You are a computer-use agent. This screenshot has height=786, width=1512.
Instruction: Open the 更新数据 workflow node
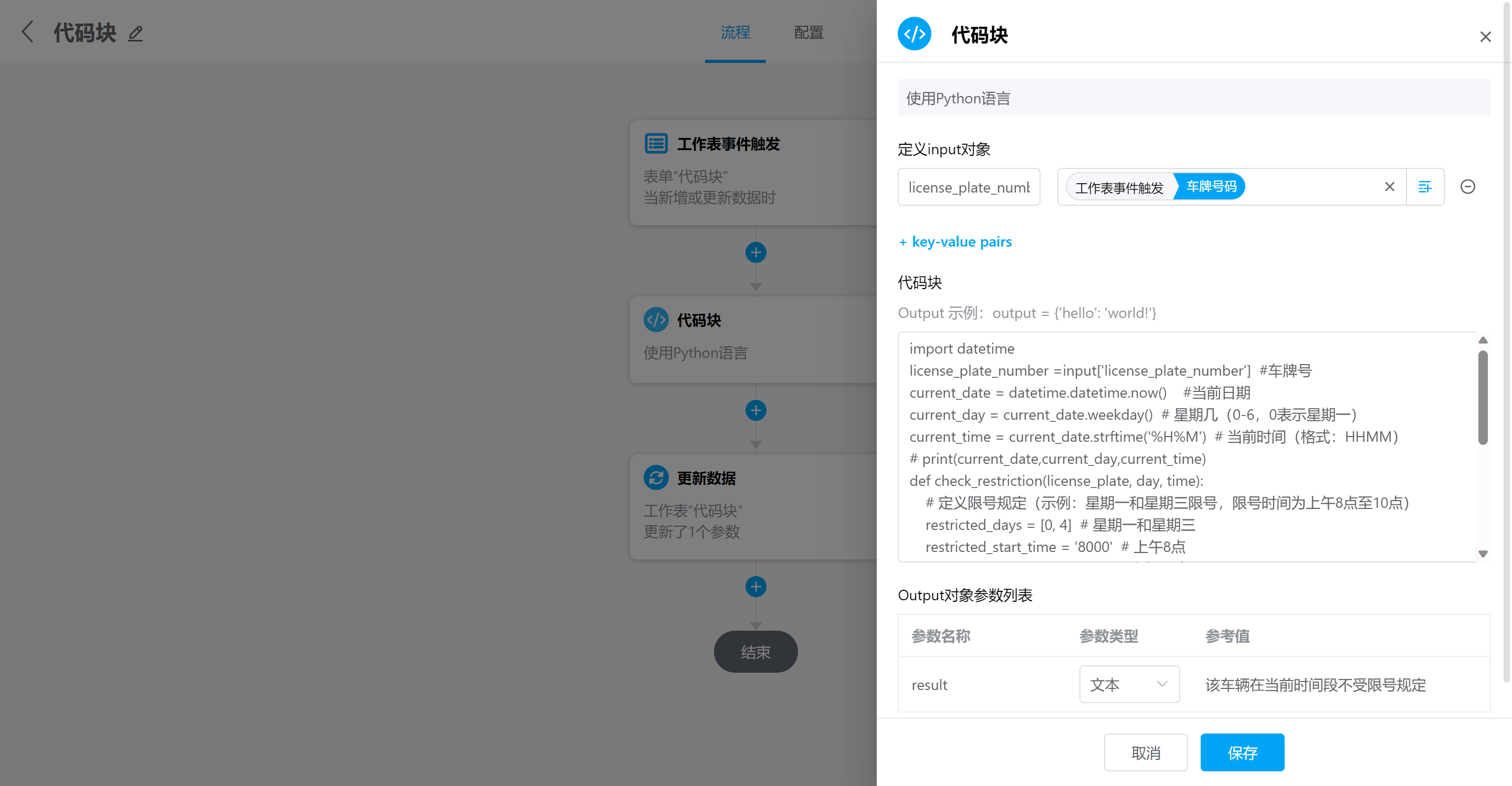click(753, 506)
